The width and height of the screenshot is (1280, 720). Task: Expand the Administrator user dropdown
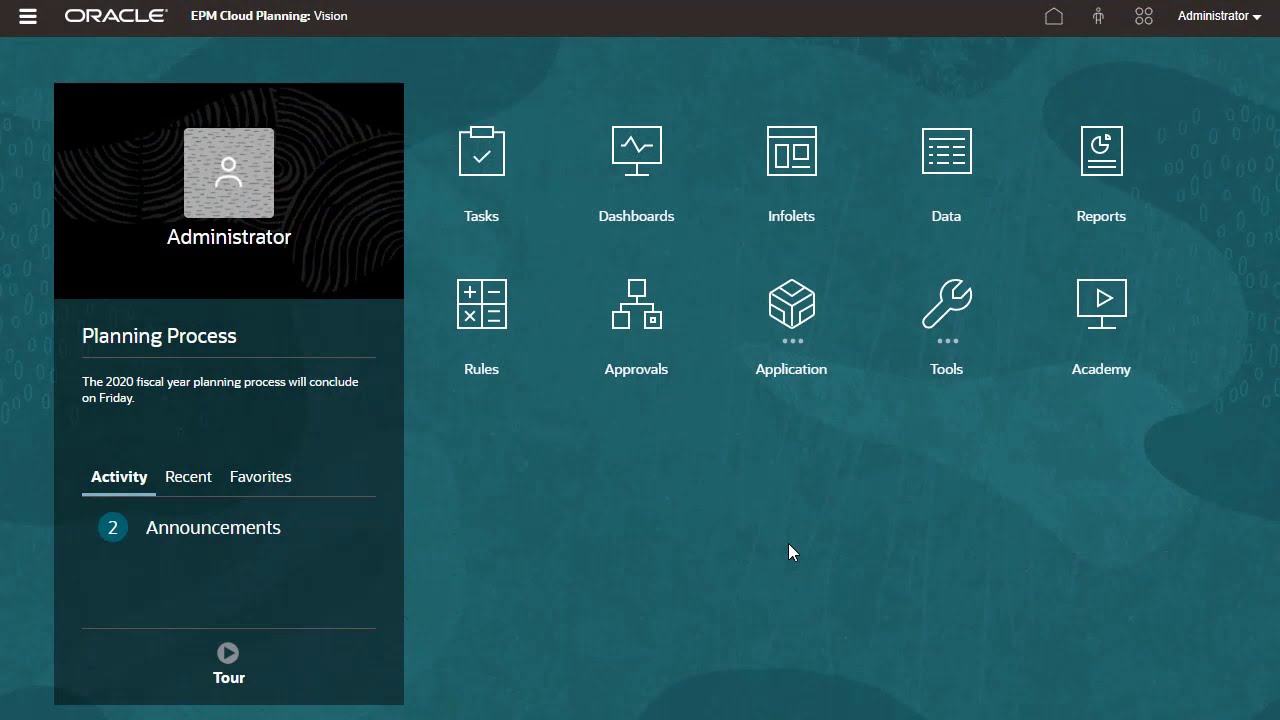click(1219, 16)
